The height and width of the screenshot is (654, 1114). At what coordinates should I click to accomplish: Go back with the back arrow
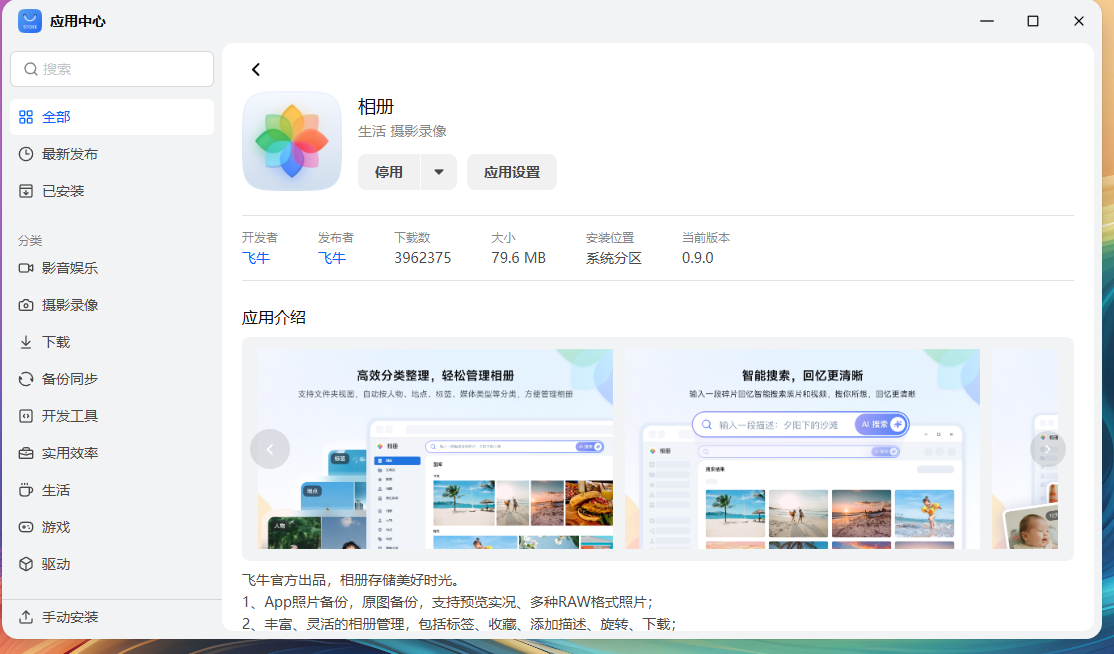(256, 69)
